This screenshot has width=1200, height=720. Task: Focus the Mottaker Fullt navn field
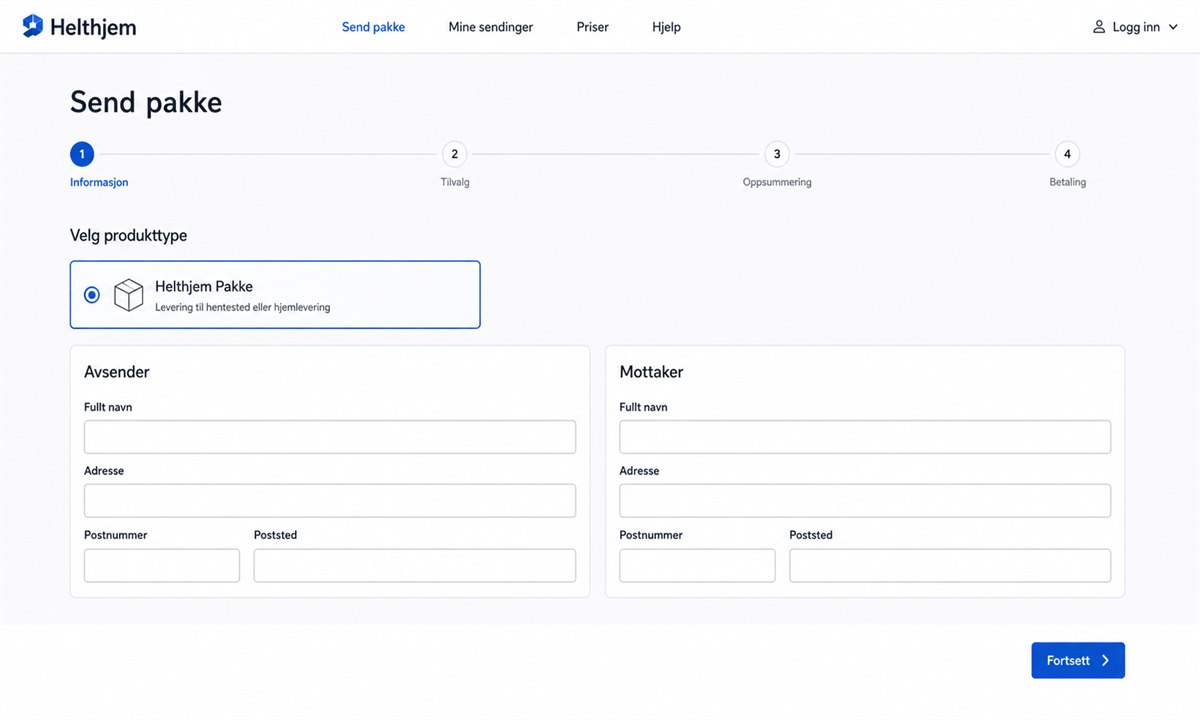865,437
